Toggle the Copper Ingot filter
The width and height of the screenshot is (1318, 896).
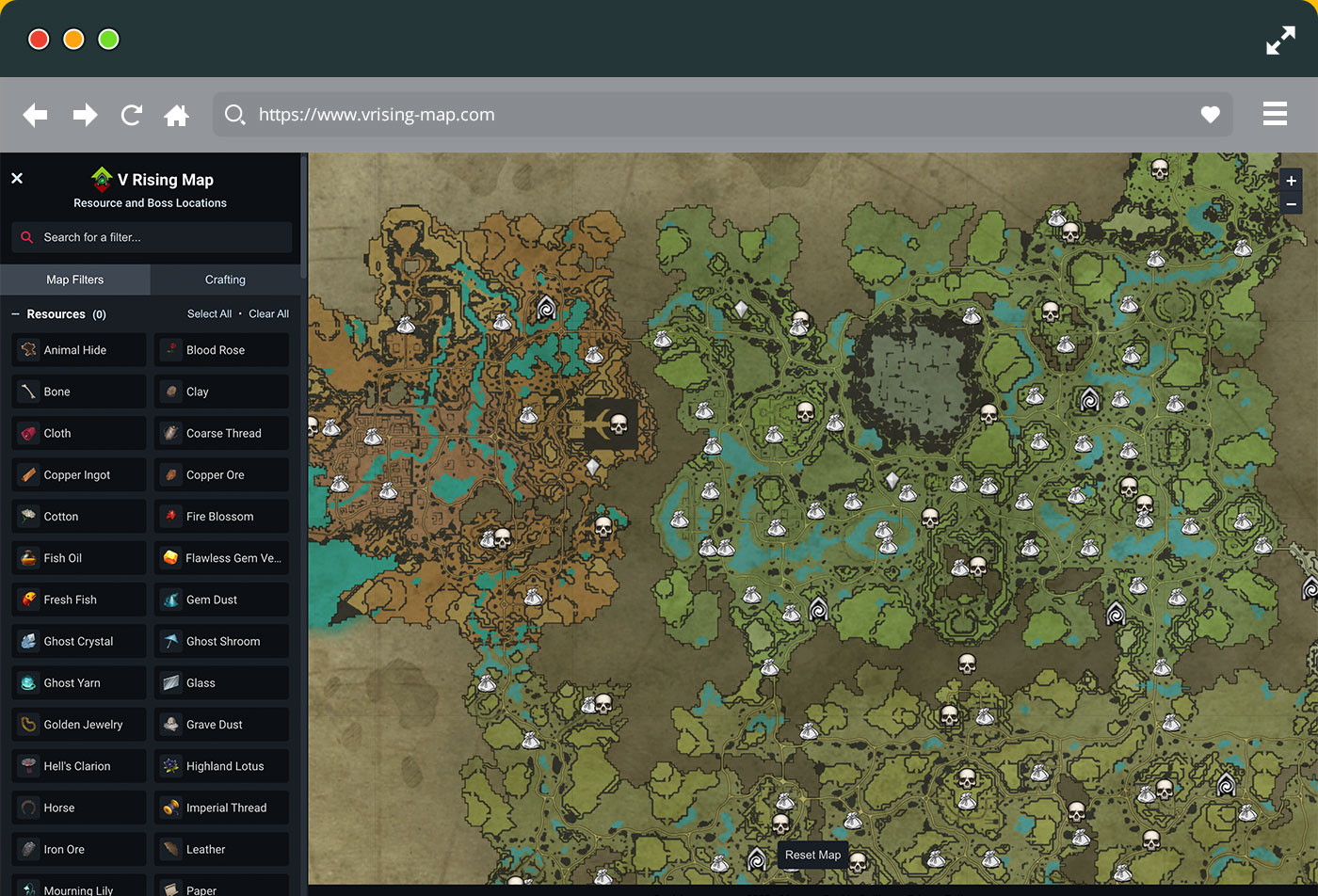79,475
